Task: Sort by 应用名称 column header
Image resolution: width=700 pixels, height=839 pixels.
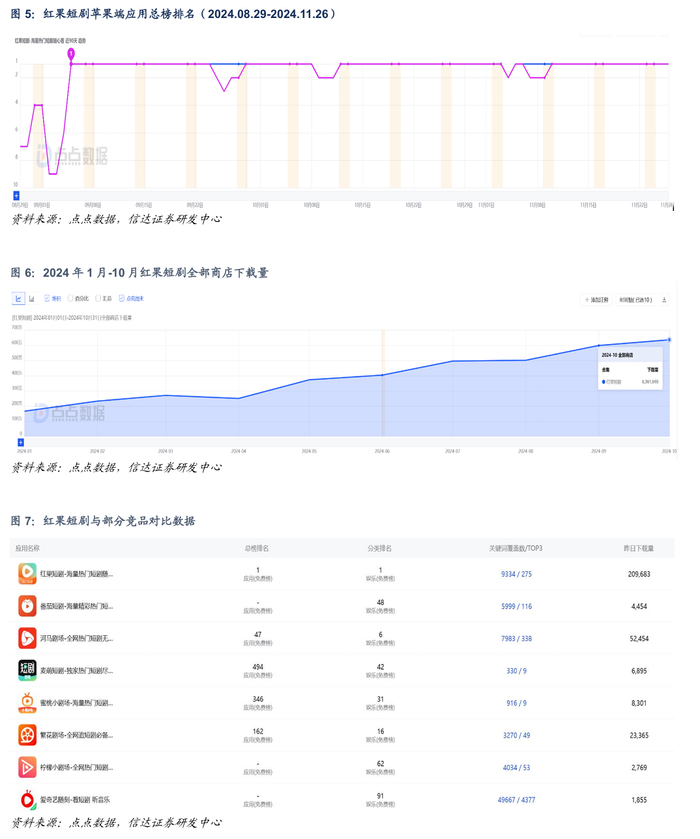Action: (27, 548)
